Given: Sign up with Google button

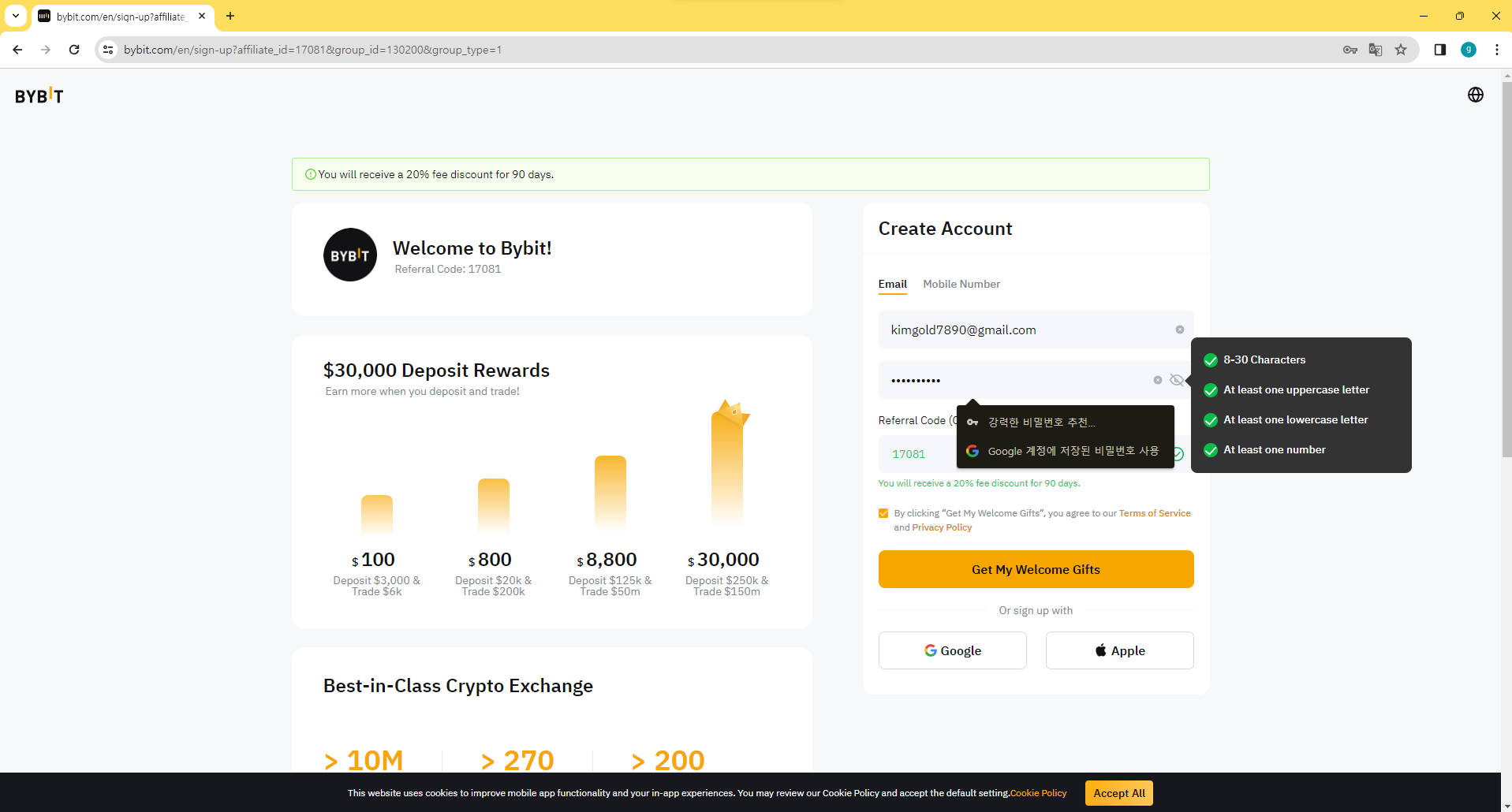Looking at the screenshot, I should (952, 650).
